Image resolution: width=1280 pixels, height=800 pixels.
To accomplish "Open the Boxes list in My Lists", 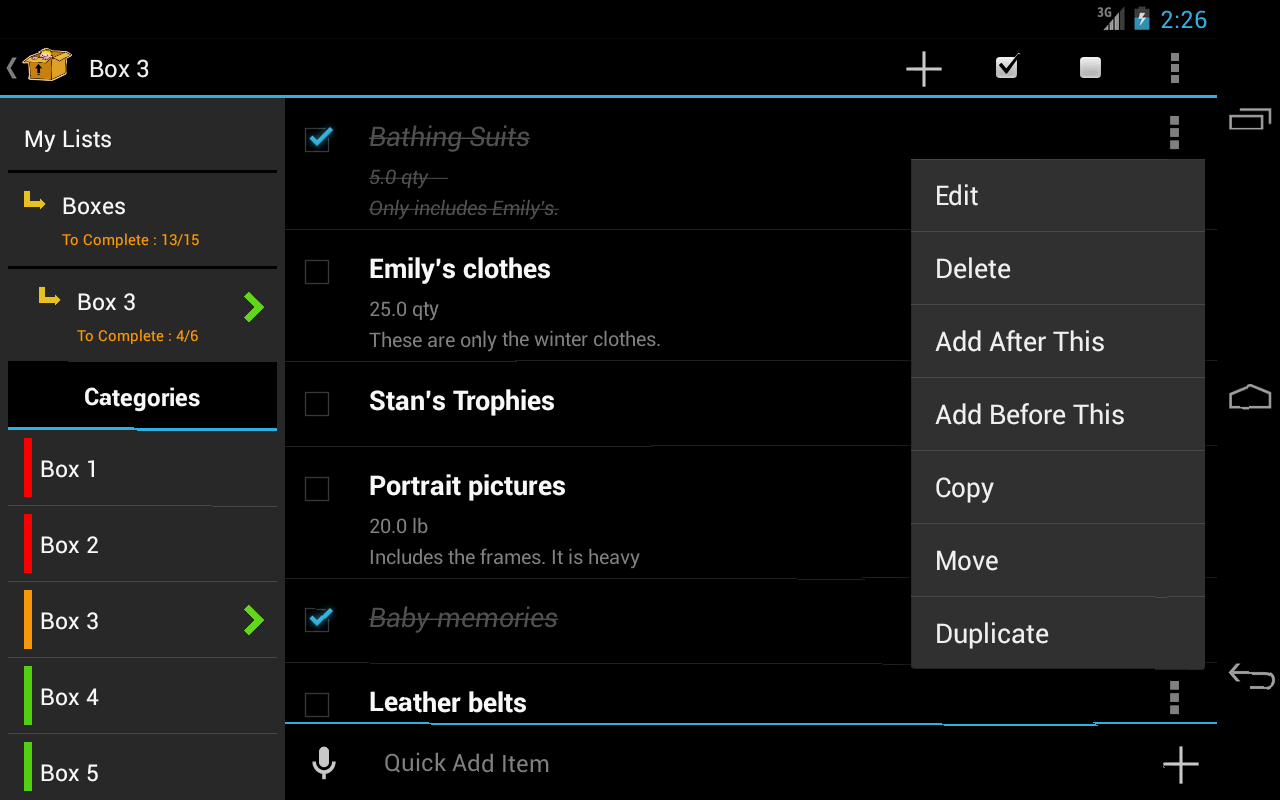I will (x=94, y=207).
